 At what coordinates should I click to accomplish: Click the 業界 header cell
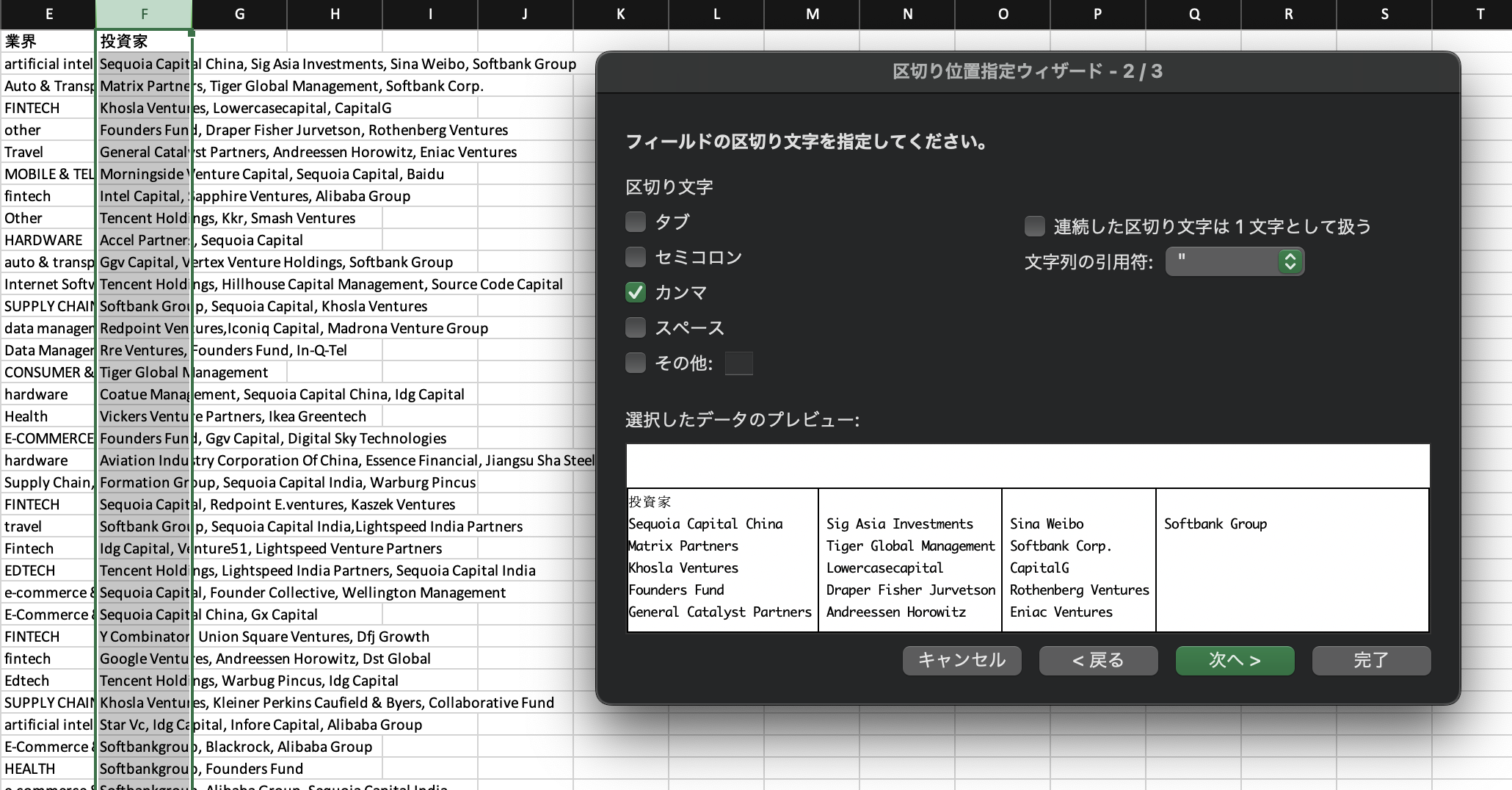pyautogui.click(x=48, y=41)
